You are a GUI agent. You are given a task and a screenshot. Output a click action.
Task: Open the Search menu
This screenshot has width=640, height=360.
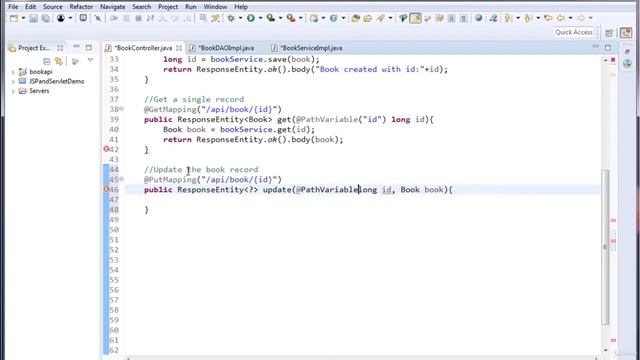[142, 7]
